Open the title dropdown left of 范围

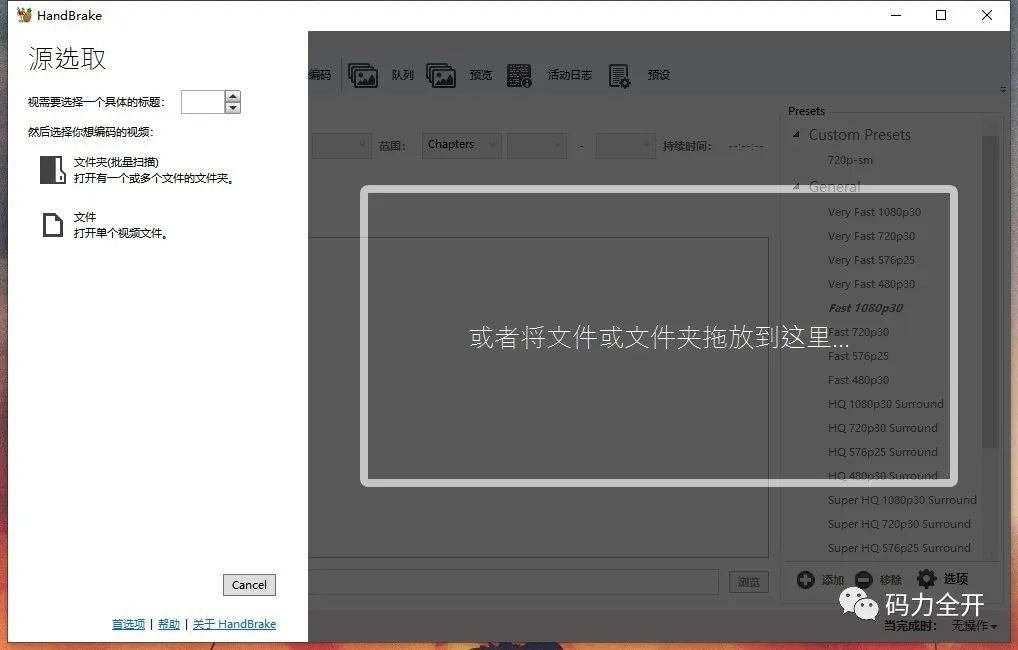click(340, 145)
